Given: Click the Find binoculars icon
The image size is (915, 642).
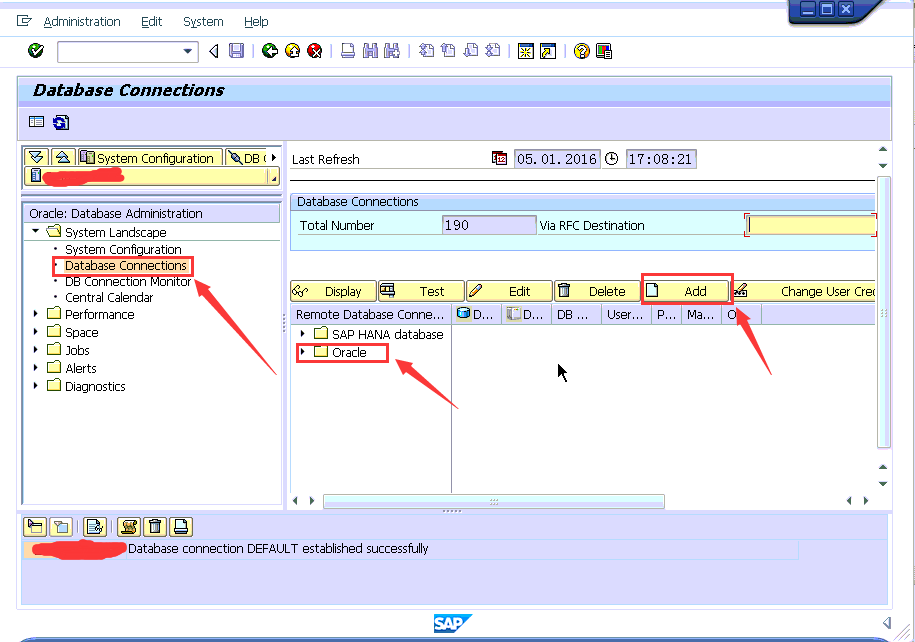Looking at the screenshot, I should pos(370,51).
